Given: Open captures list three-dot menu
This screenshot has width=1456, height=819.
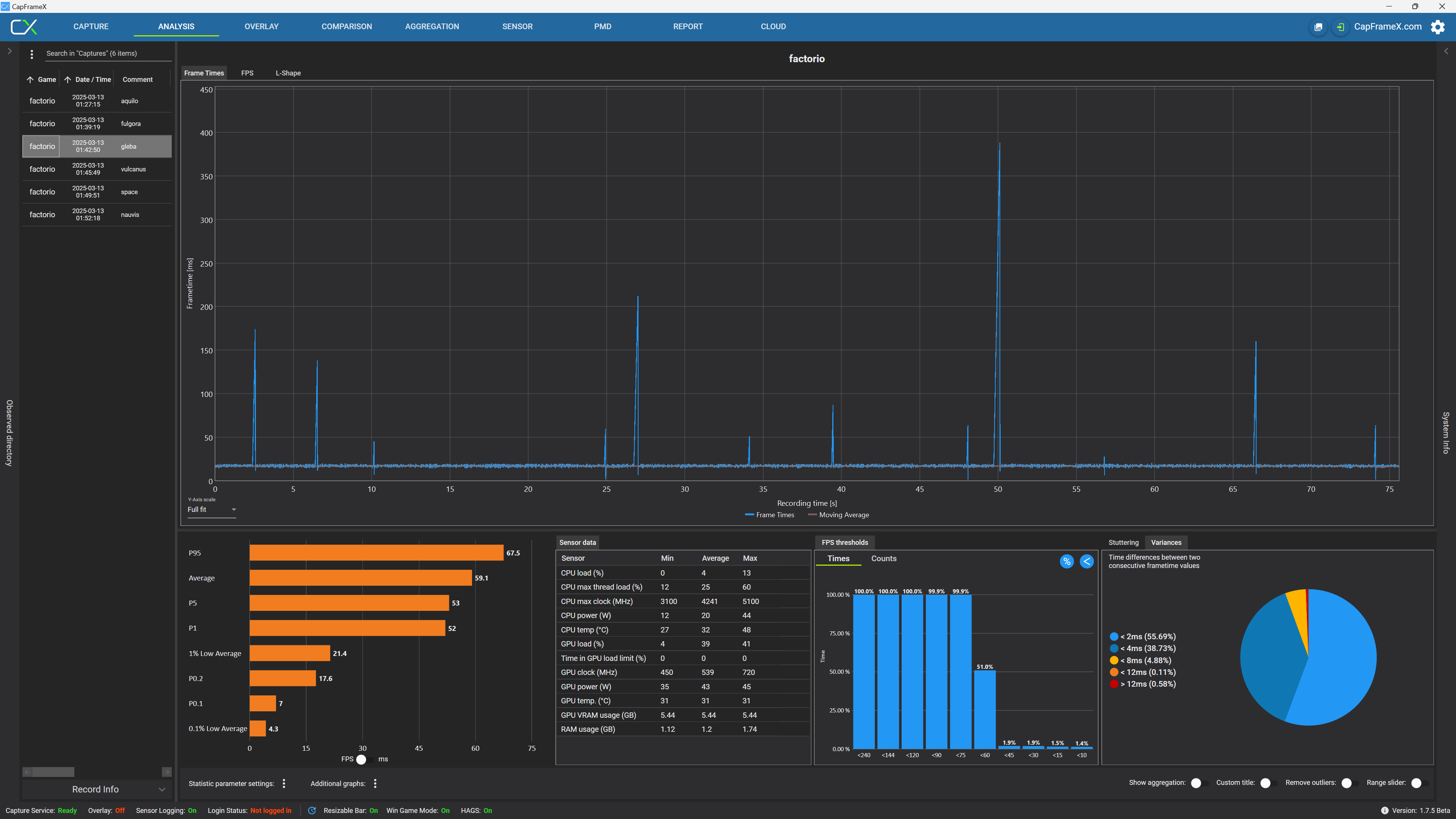Looking at the screenshot, I should tap(31, 54).
